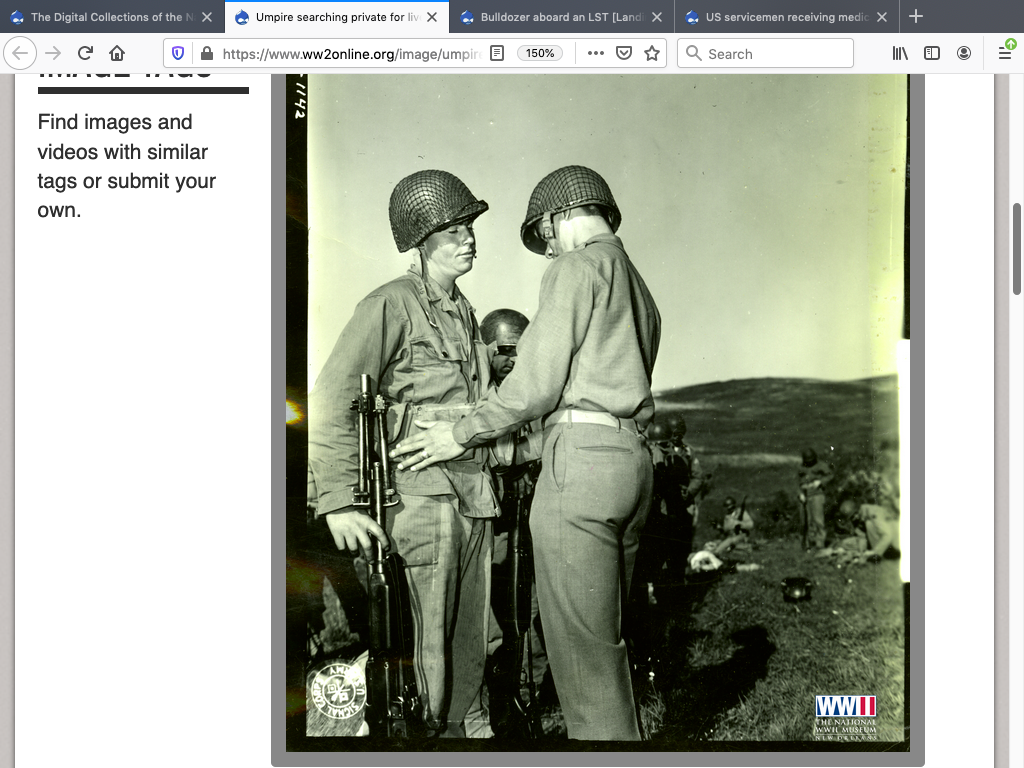Image resolution: width=1024 pixels, height=768 pixels.
Task: Open the Library bookmarks and history
Action: pyautogui.click(x=900, y=53)
